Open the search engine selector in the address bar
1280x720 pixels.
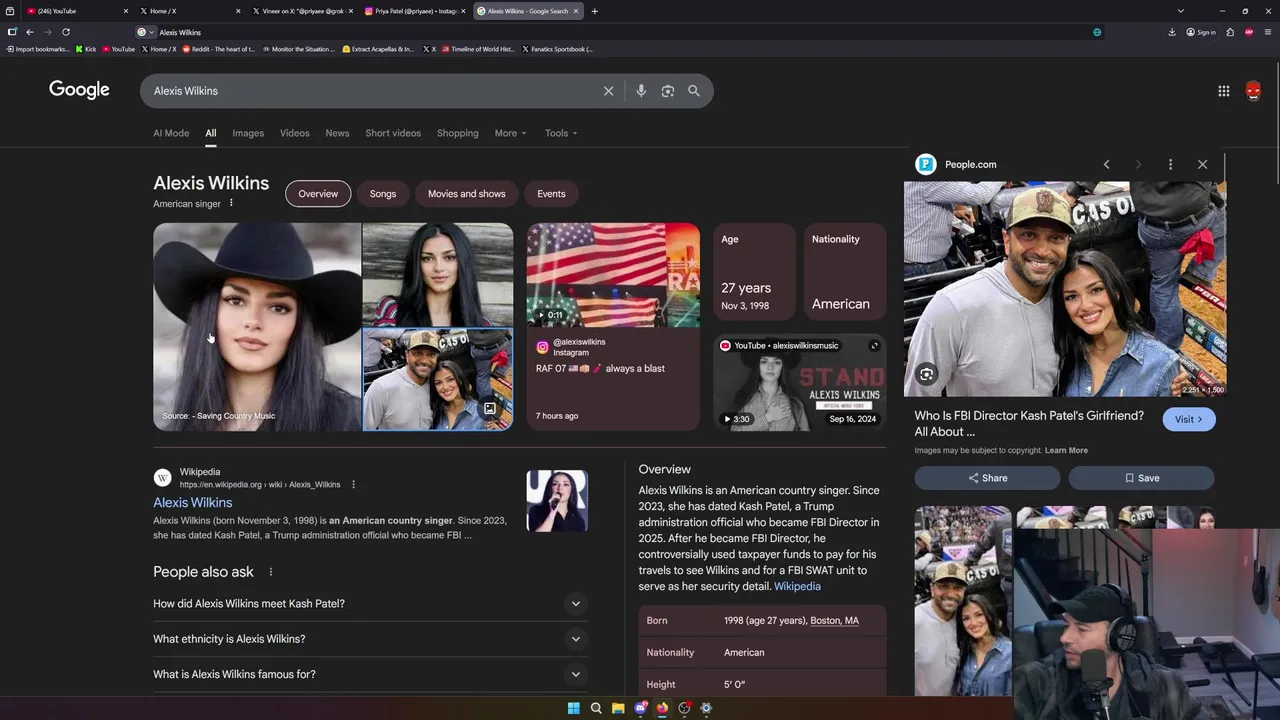(x=145, y=32)
